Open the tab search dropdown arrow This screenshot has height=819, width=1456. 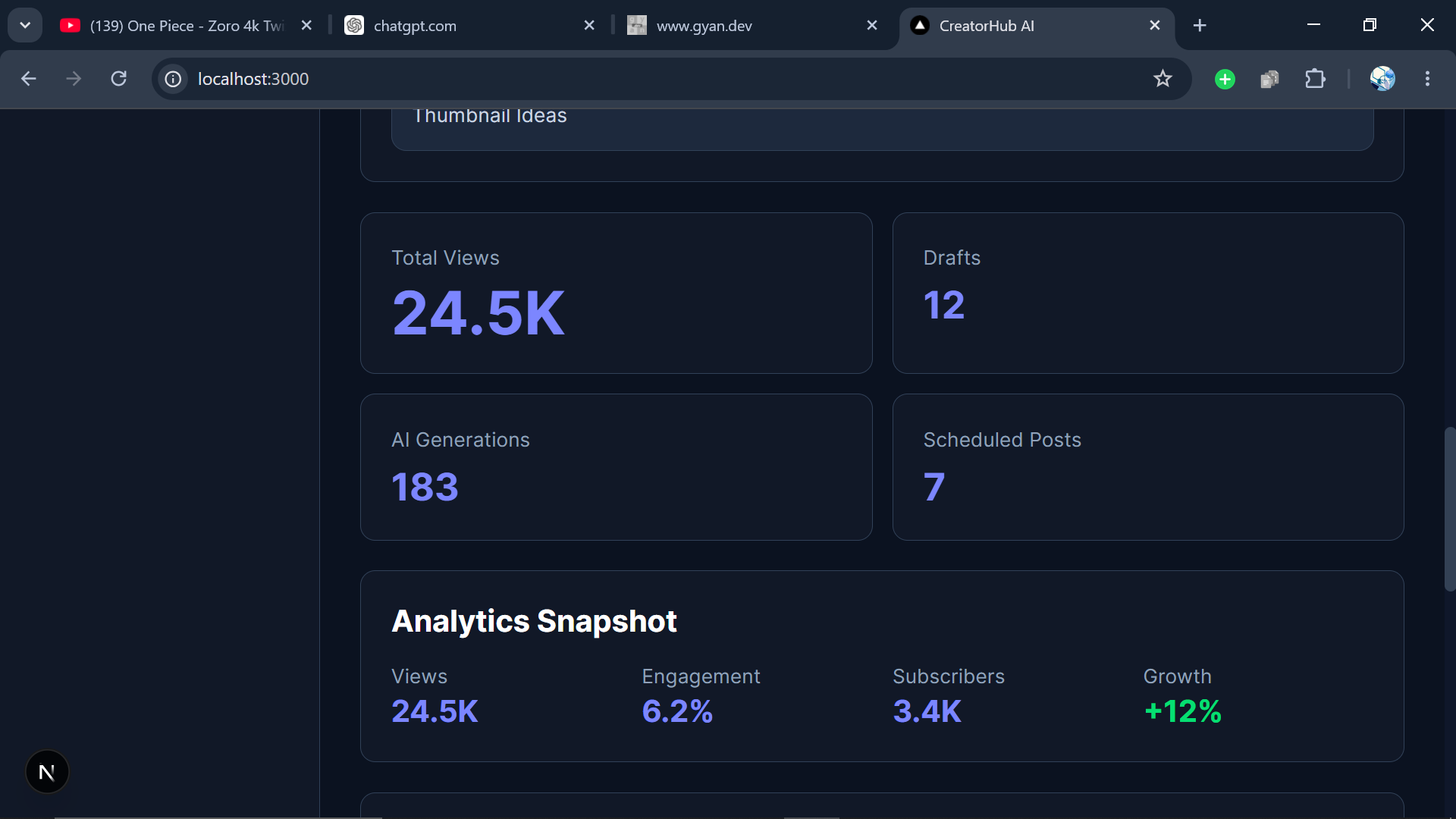tap(25, 25)
